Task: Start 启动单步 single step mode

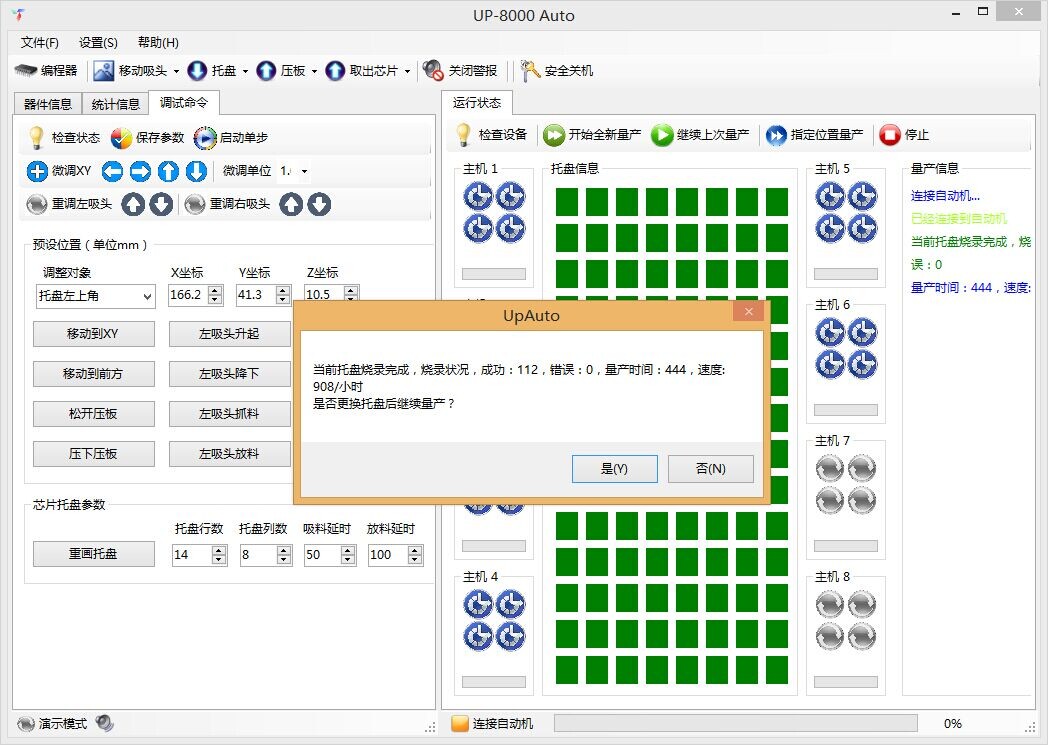Action: point(205,137)
